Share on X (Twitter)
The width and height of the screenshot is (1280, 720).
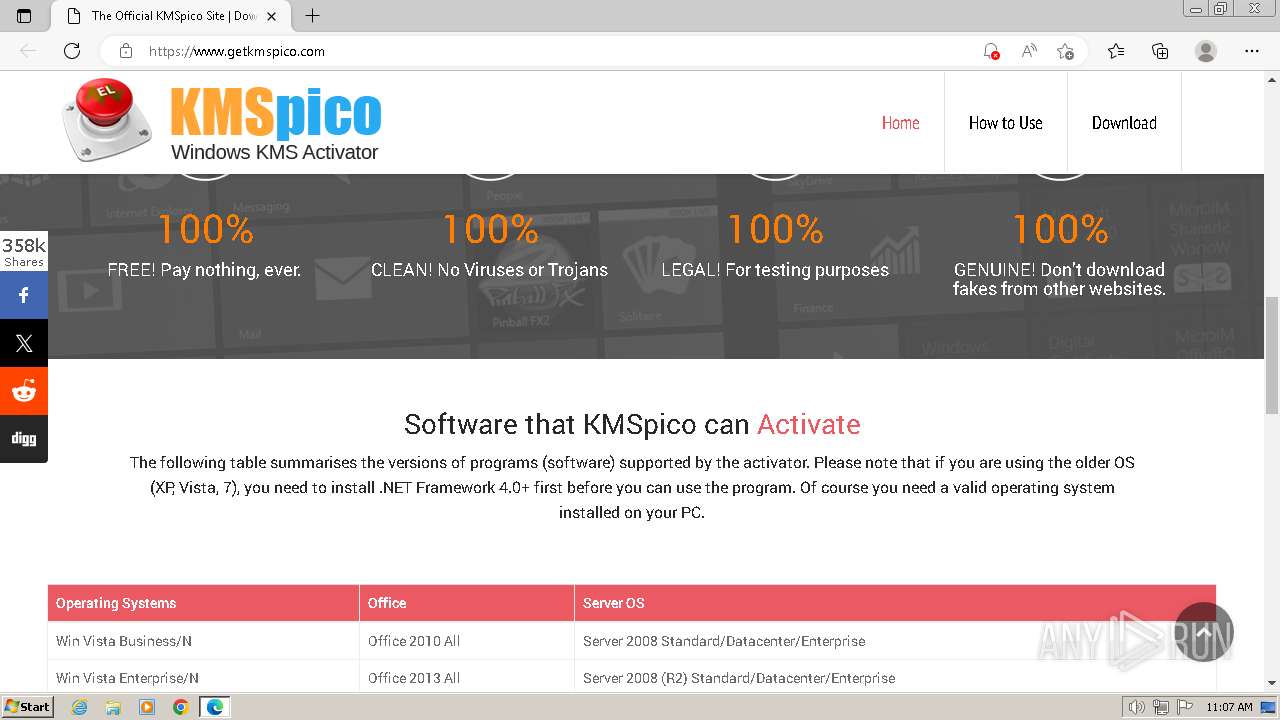coord(24,343)
